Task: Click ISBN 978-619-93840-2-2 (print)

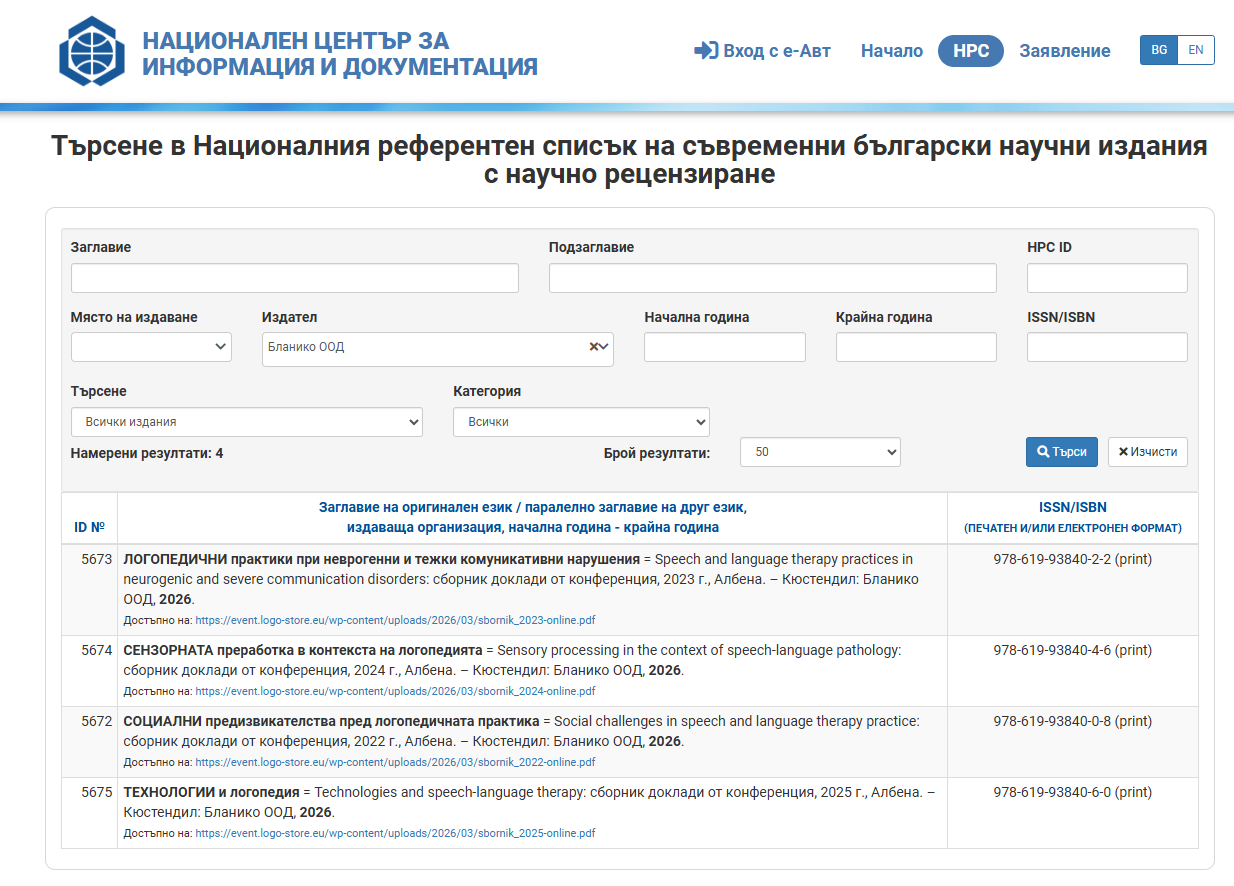Action: pos(1073,559)
